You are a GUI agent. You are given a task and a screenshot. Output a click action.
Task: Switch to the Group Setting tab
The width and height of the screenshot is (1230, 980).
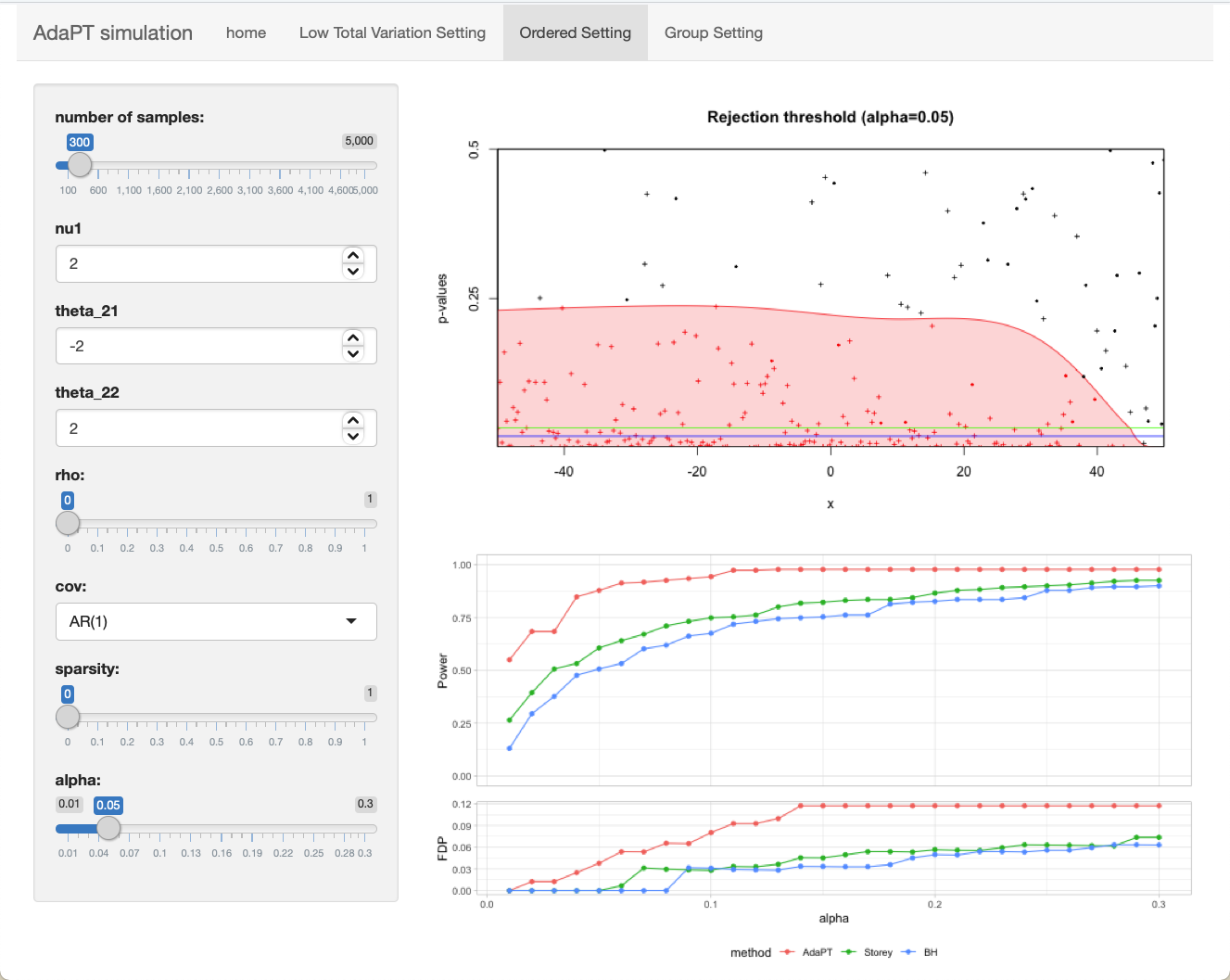[714, 32]
